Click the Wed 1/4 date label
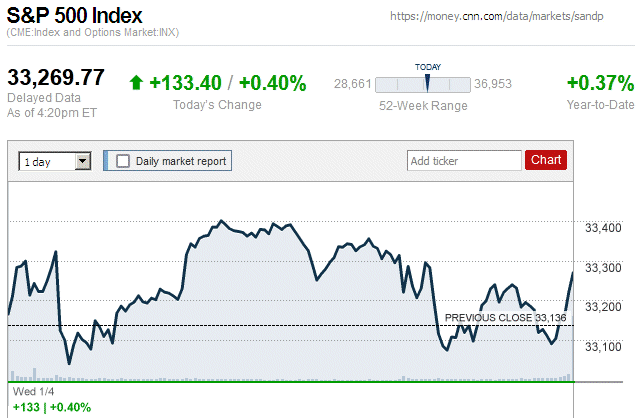 click(31, 392)
